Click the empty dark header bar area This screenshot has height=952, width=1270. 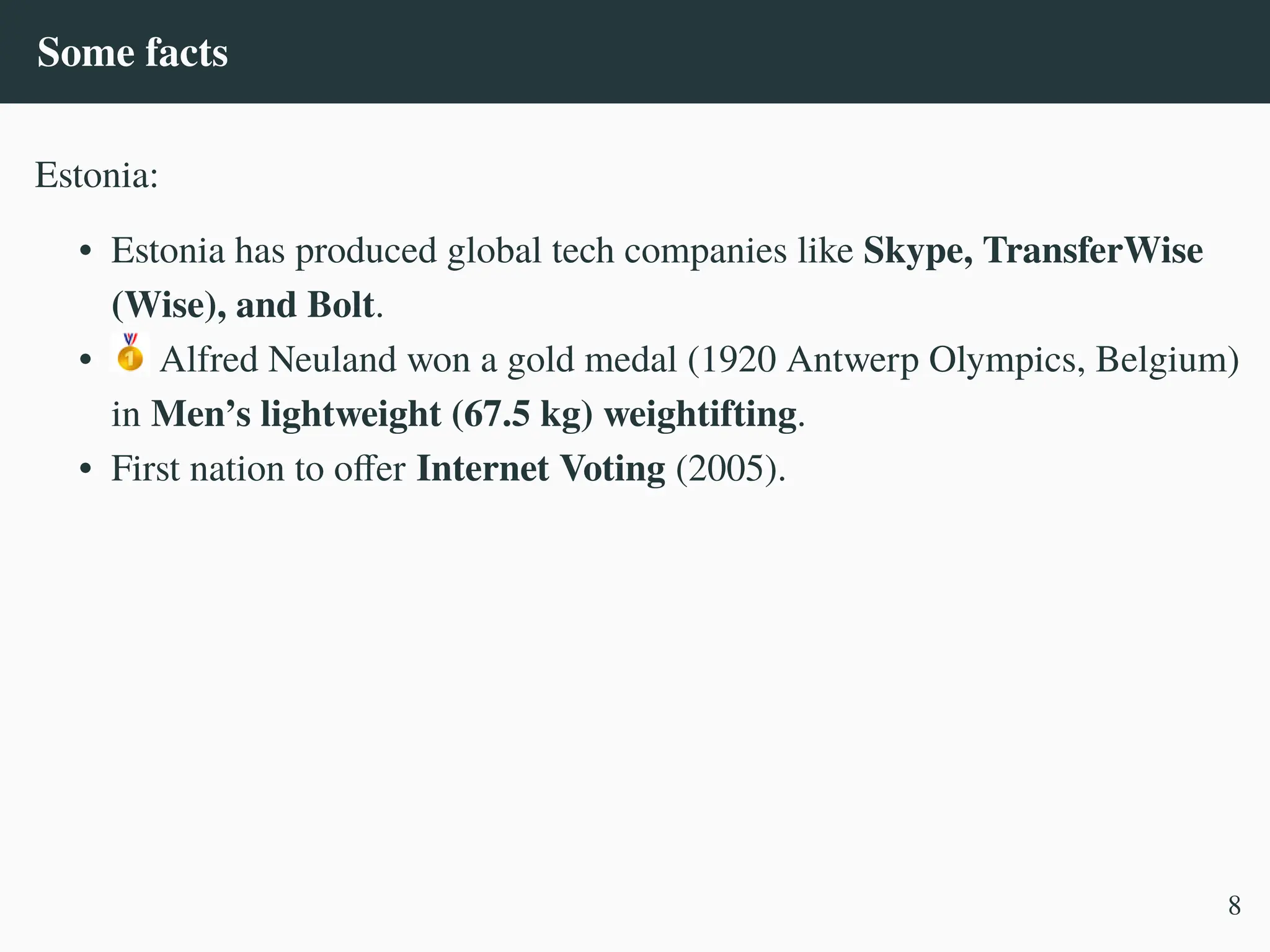tap(744, 52)
